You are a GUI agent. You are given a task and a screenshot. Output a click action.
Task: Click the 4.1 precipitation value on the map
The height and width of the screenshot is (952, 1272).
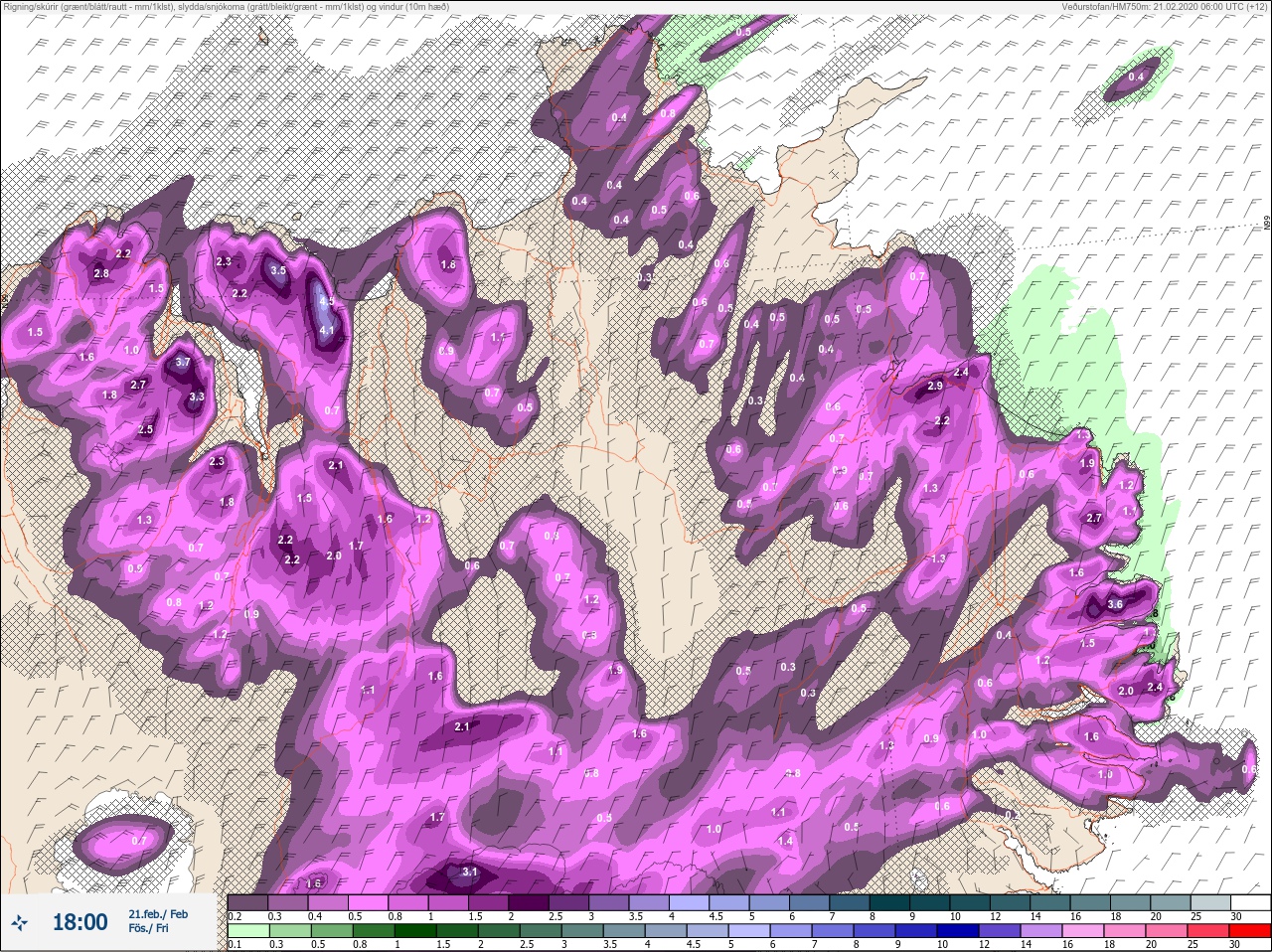pos(327,331)
